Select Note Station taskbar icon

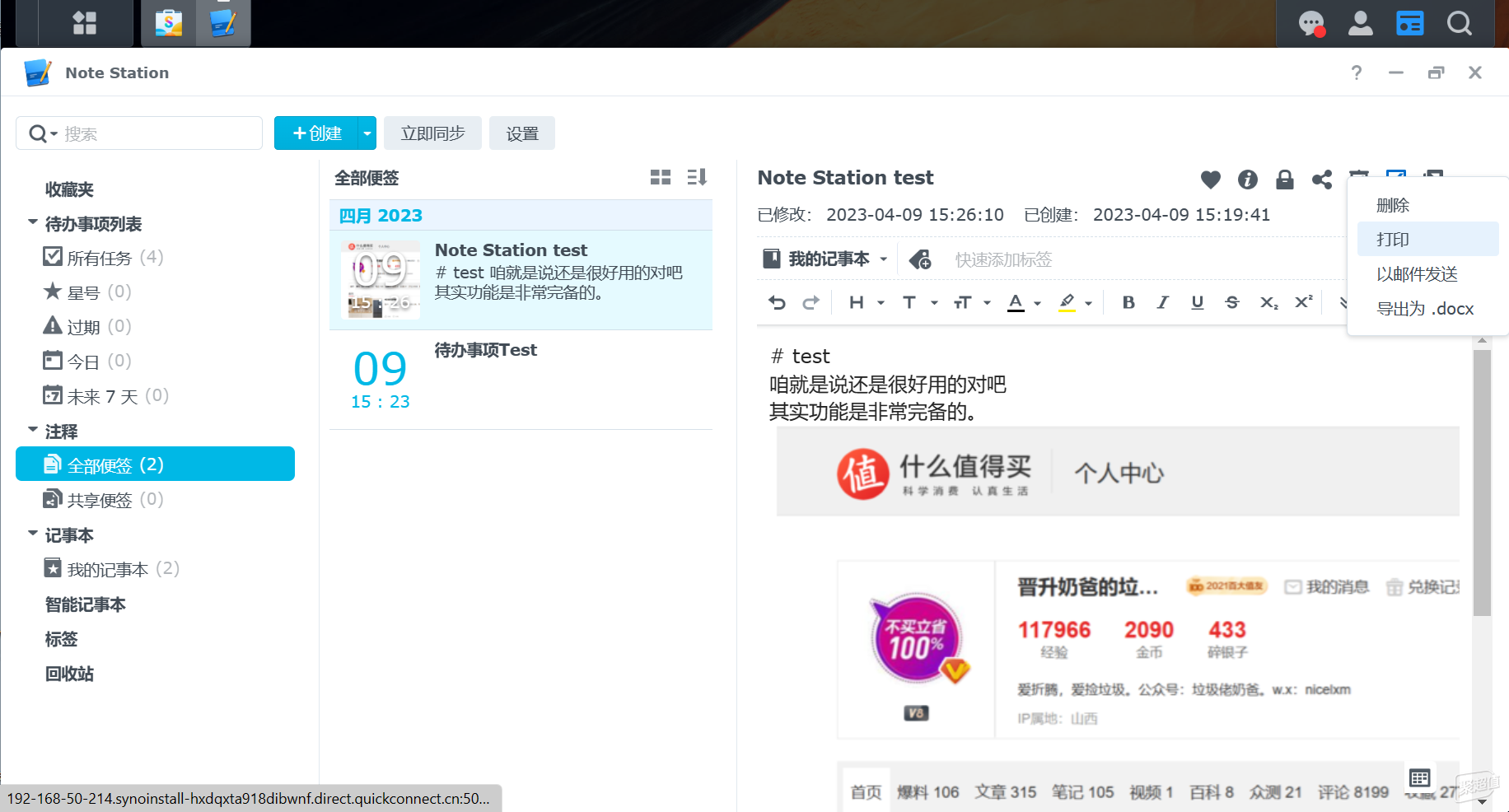coord(223,23)
